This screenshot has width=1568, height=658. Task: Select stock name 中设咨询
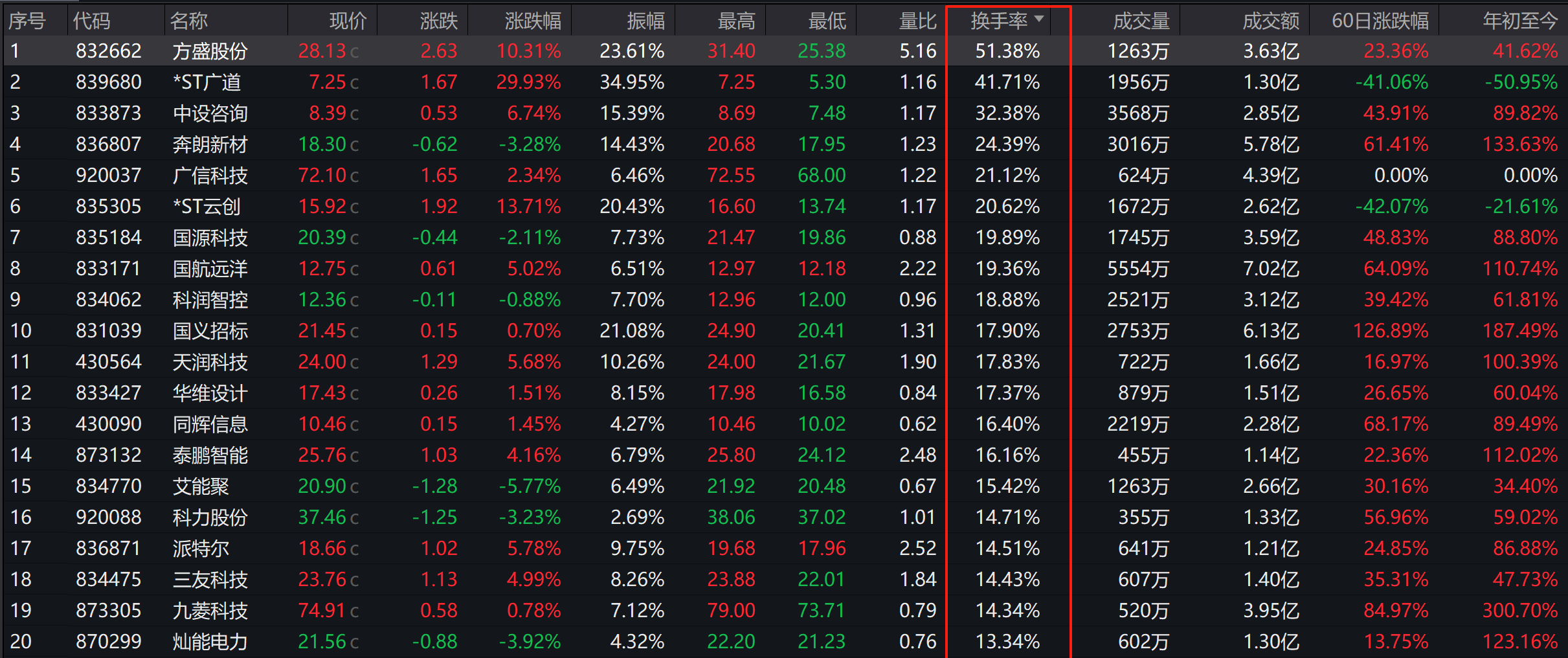coord(210,113)
